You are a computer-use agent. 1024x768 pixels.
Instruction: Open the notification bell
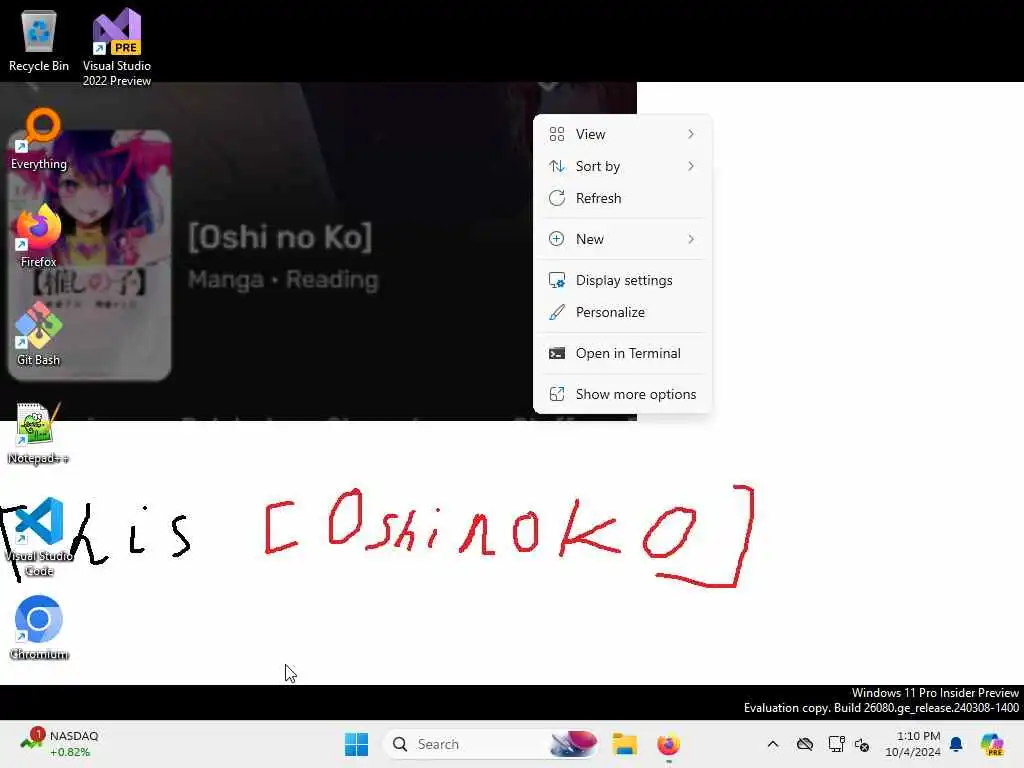[956, 744]
